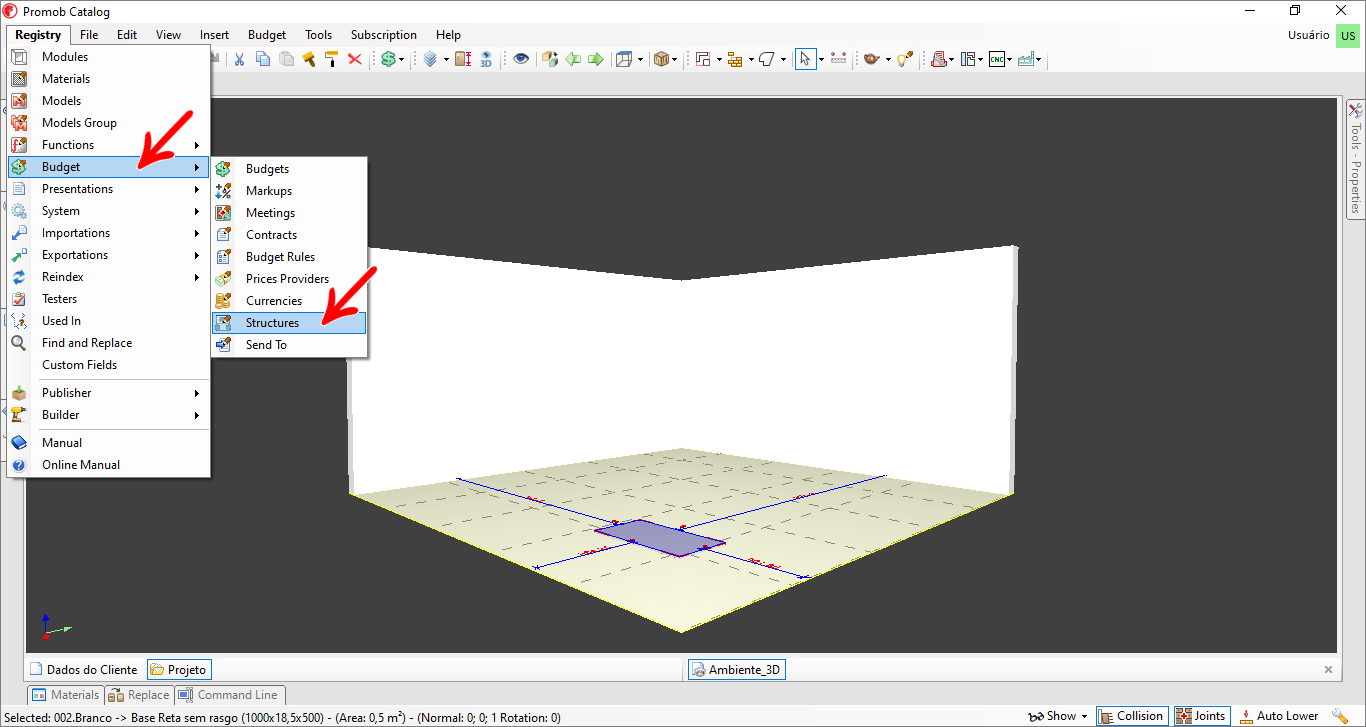This screenshot has height=727, width=1366.
Task: Click the Cut scissors icon
Action: (239, 59)
